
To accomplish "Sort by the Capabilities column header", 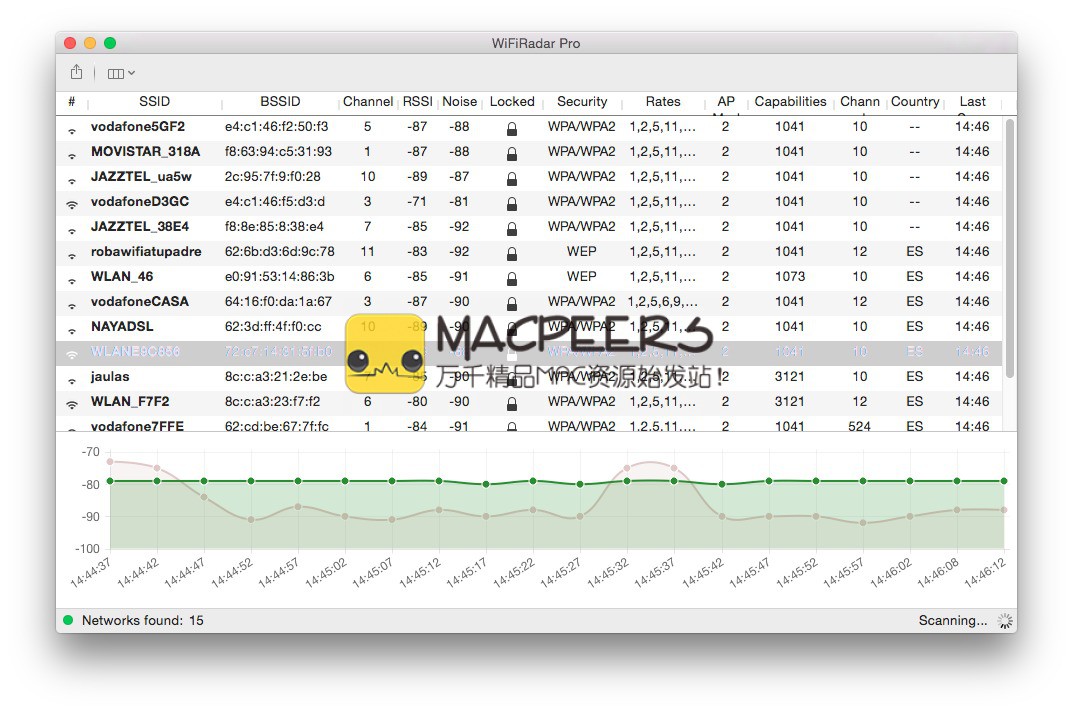I will coord(790,101).
